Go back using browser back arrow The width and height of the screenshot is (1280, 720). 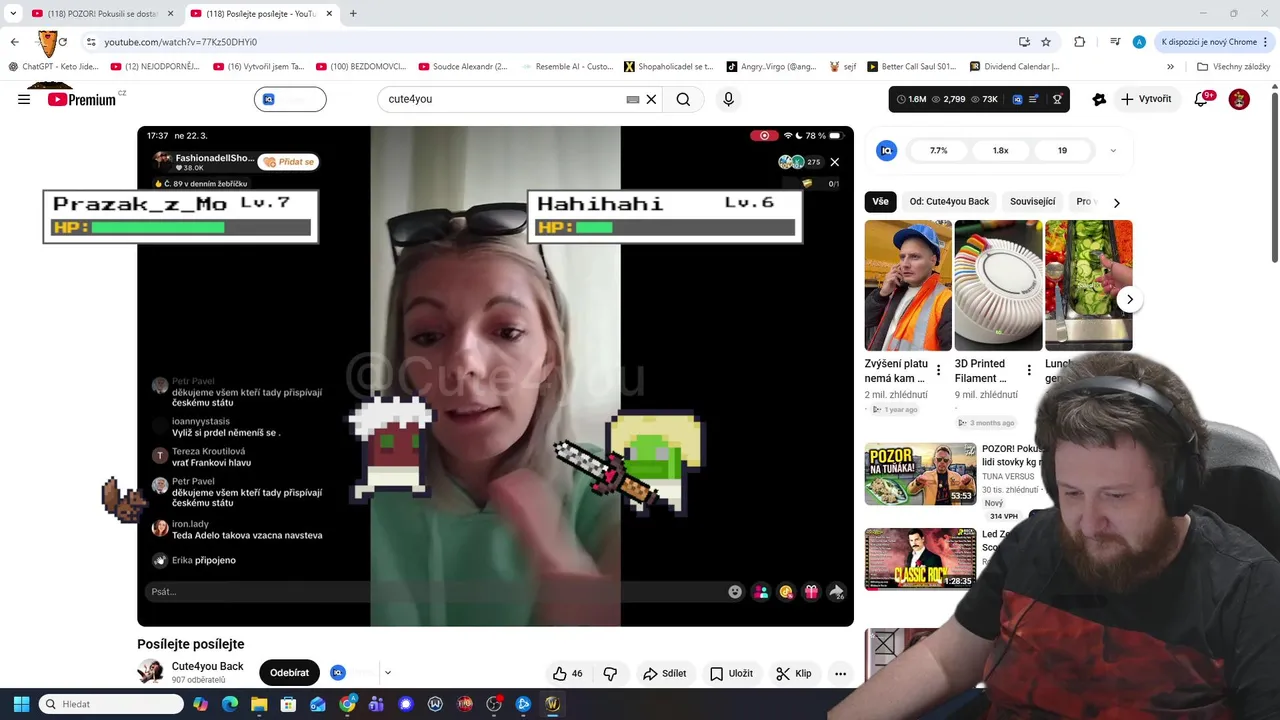[14, 42]
